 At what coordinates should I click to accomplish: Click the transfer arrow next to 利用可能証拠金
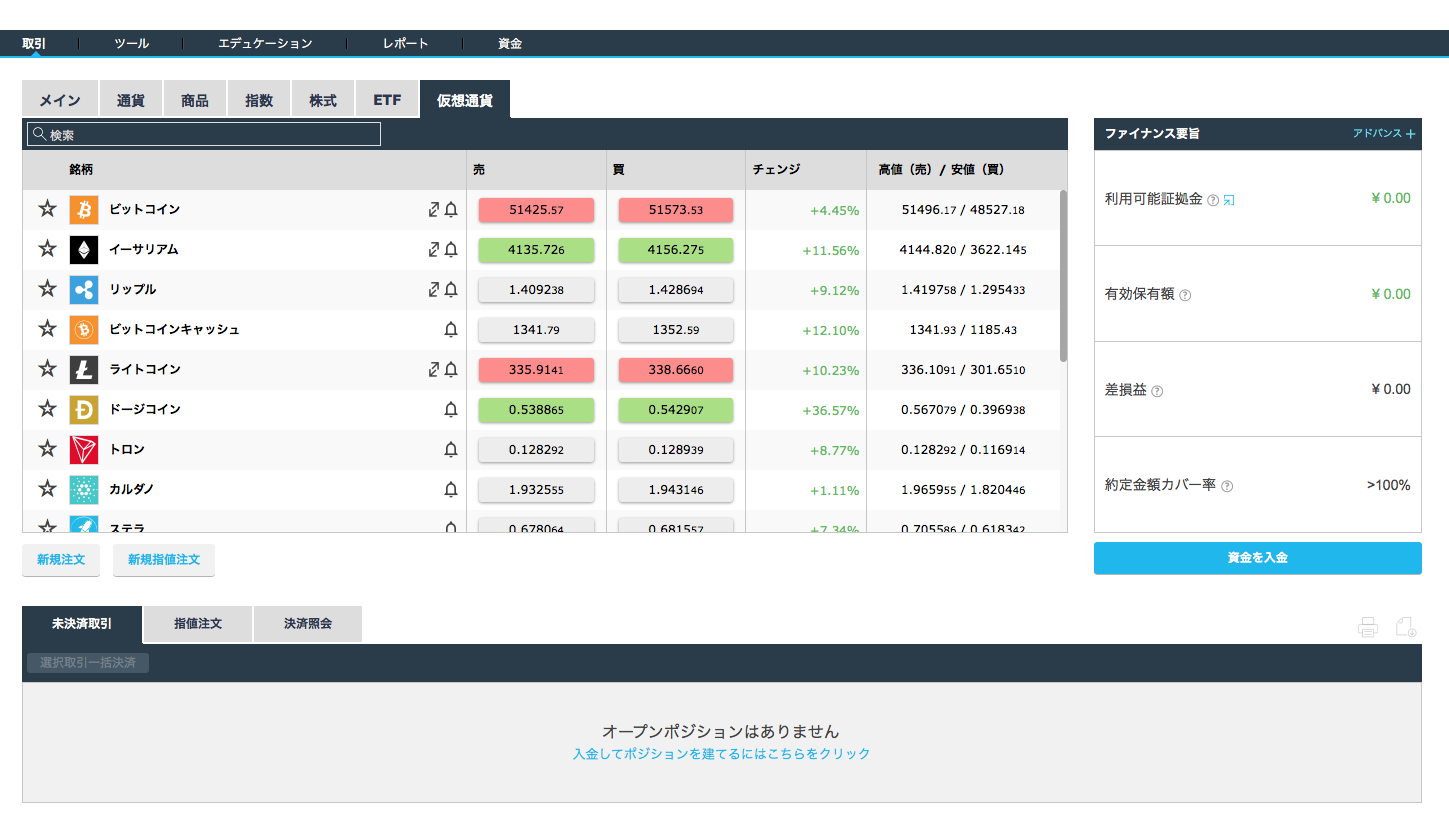[x=1227, y=200]
